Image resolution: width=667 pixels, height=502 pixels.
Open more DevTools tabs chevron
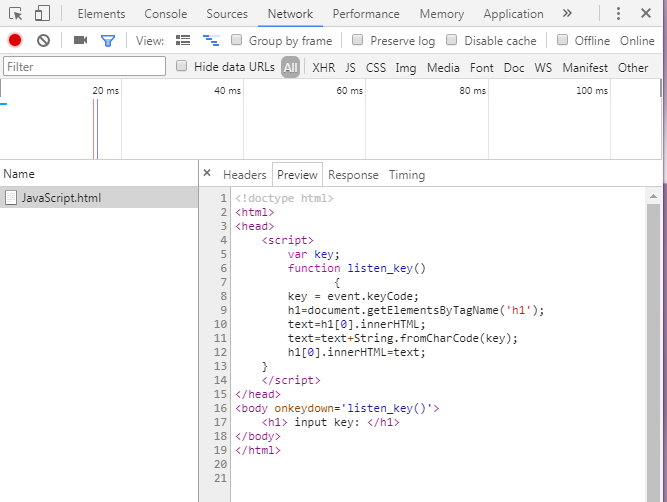click(x=567, y=14)
